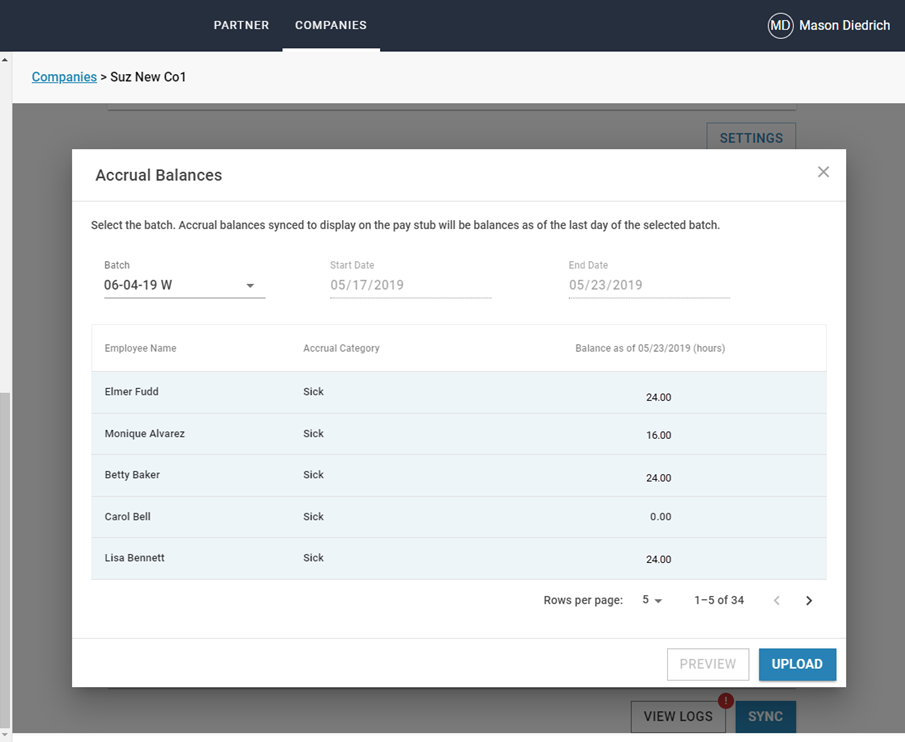
Task: Open VIEW LOGS
Action: (x=678, y=716)
